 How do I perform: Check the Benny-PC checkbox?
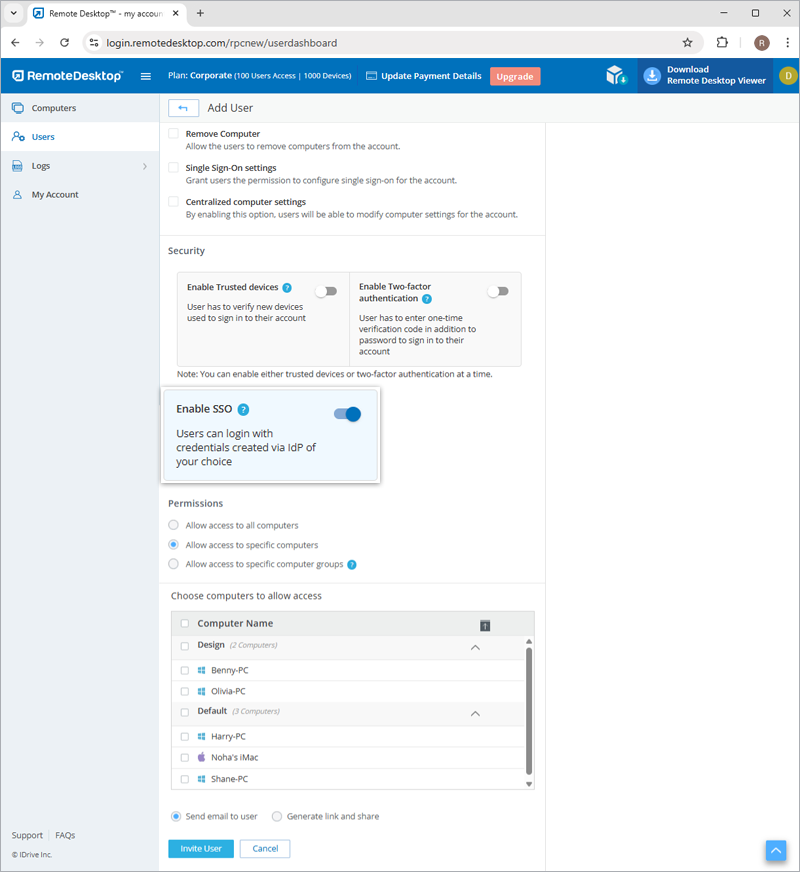pos(185,670)
